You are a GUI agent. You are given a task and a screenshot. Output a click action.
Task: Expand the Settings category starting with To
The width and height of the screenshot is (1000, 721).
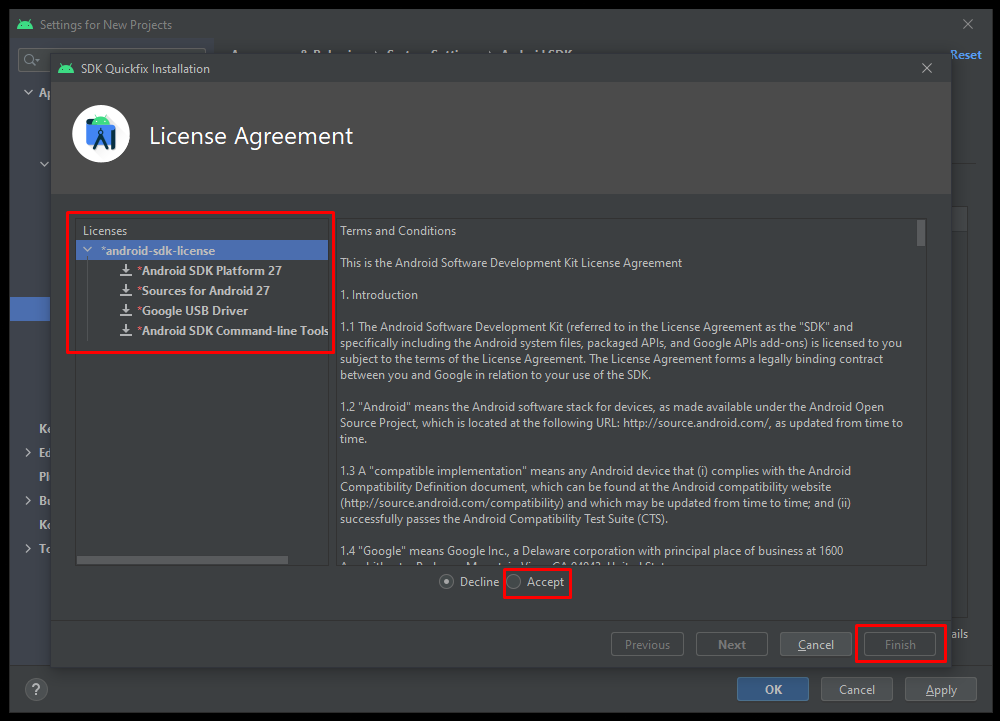point(28,548)
